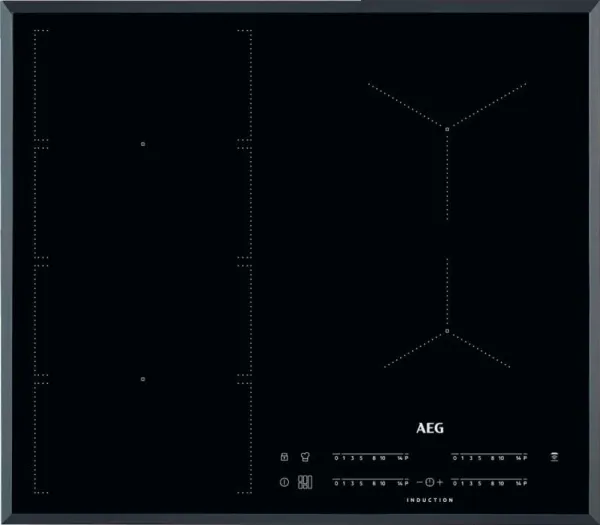Increase timer with plus symbol

click(440, 483)
